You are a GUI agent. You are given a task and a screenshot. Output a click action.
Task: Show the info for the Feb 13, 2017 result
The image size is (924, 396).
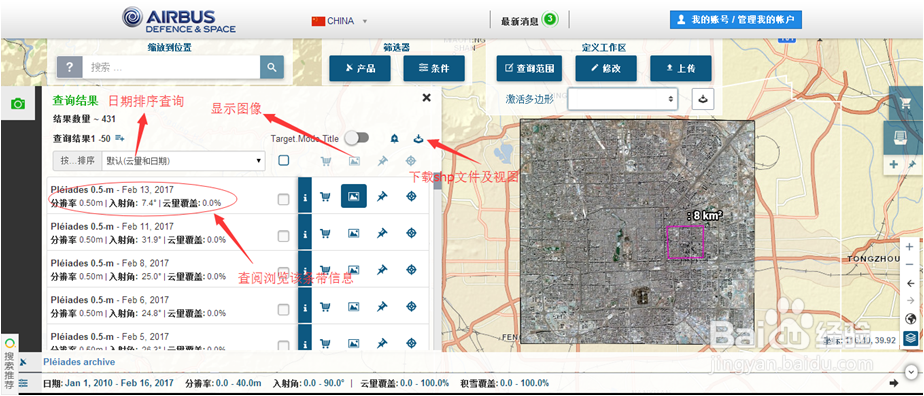tap(305, 197)
